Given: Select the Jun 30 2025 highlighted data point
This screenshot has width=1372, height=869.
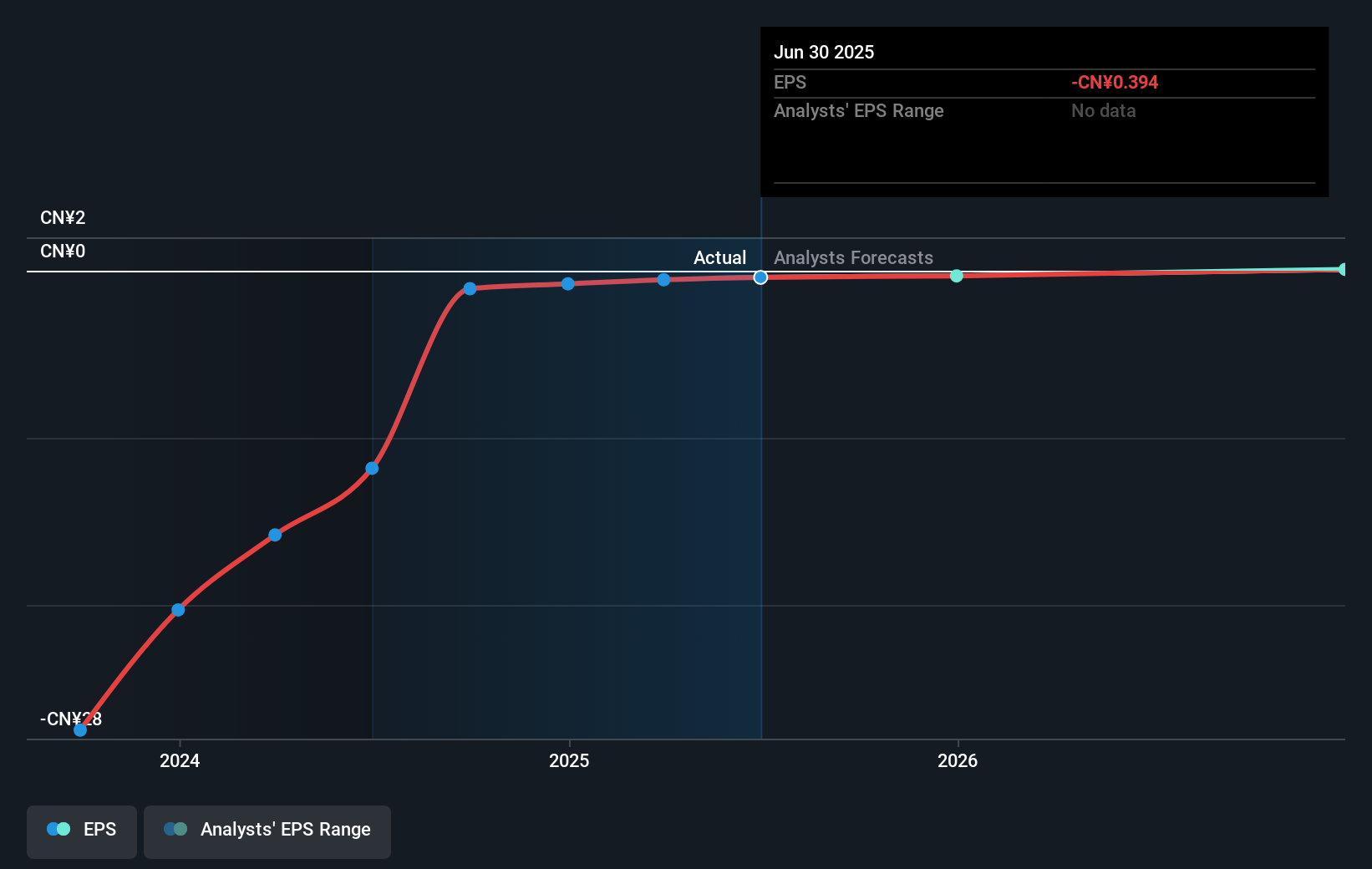Looking at the screenshot, I should point(760,277).
